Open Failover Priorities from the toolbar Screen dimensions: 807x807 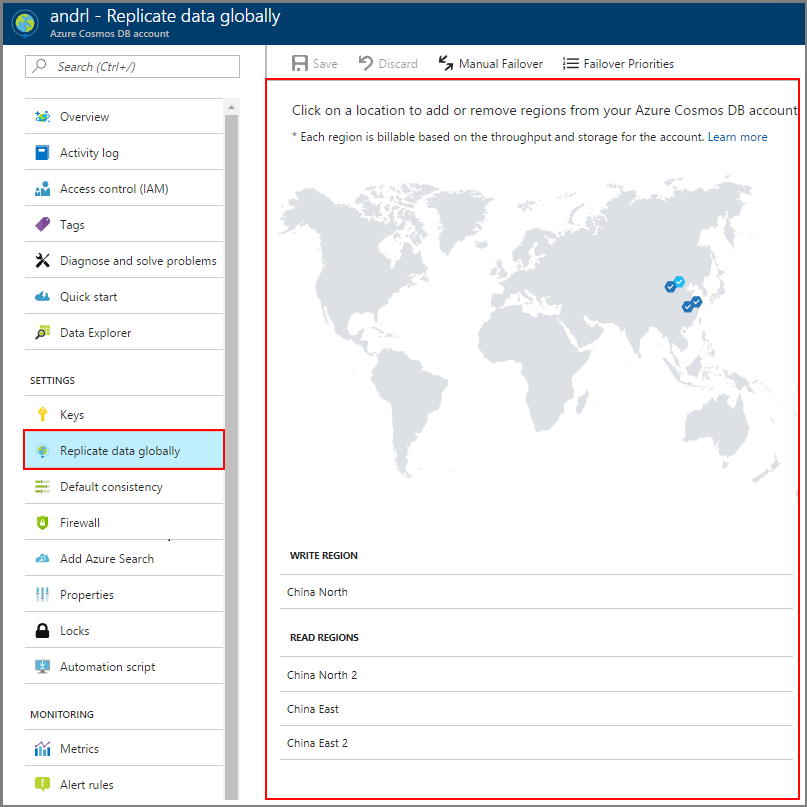pos(618,64)
